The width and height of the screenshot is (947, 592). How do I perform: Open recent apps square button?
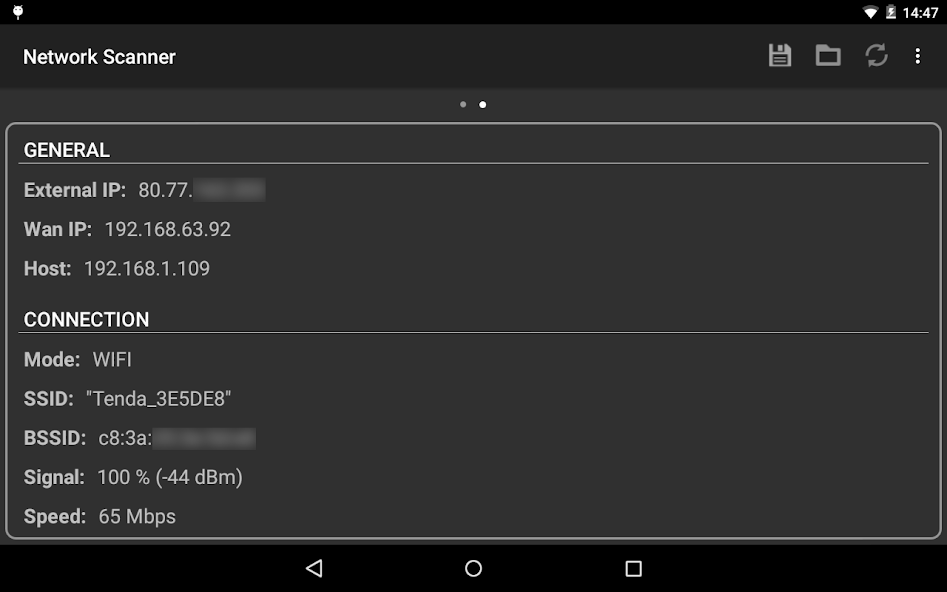tap(633, 568)
